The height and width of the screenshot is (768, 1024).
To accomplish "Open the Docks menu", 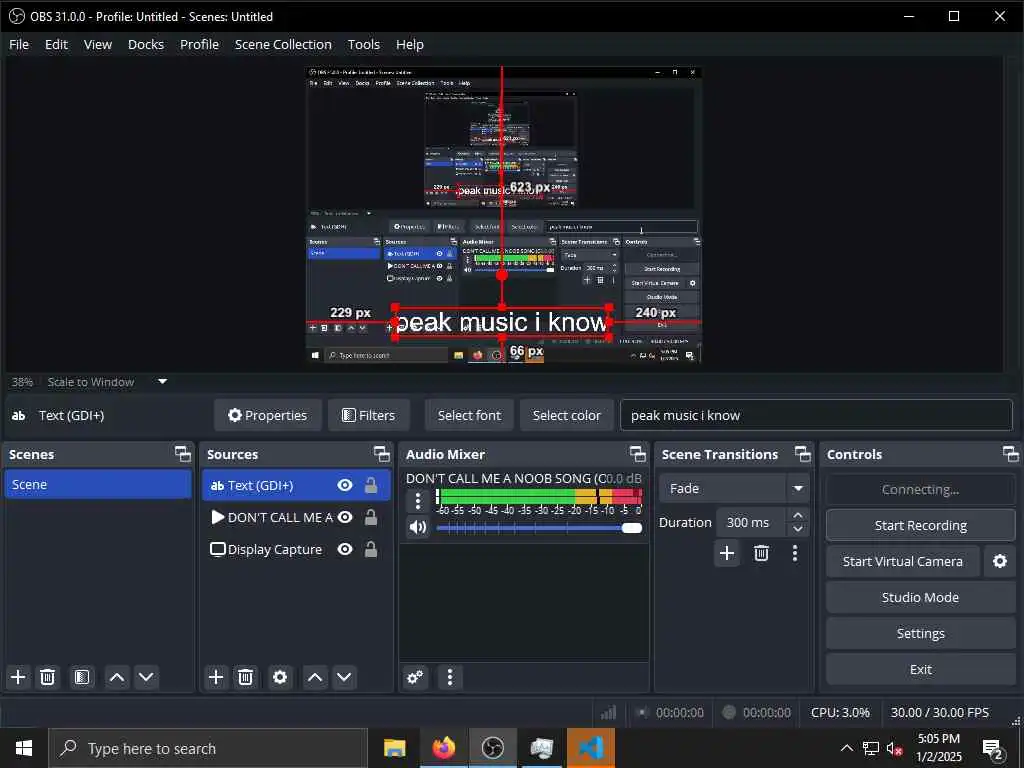I will (146, 44).
